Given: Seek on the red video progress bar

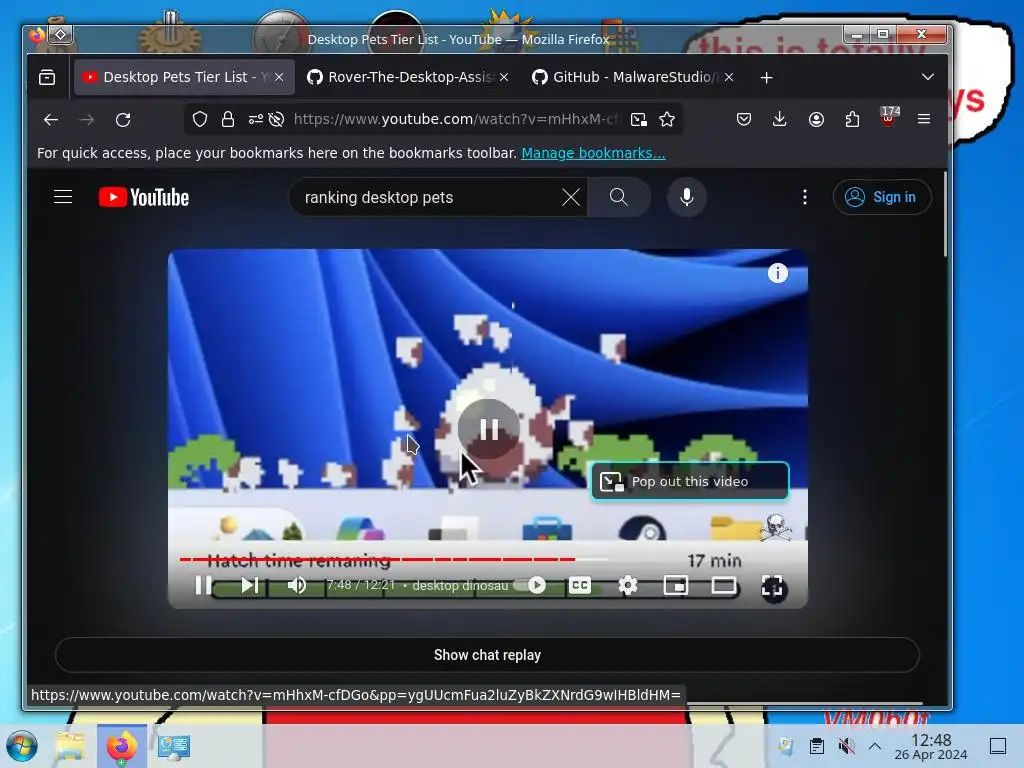Looking at the screenshot, I should (393, 559).
